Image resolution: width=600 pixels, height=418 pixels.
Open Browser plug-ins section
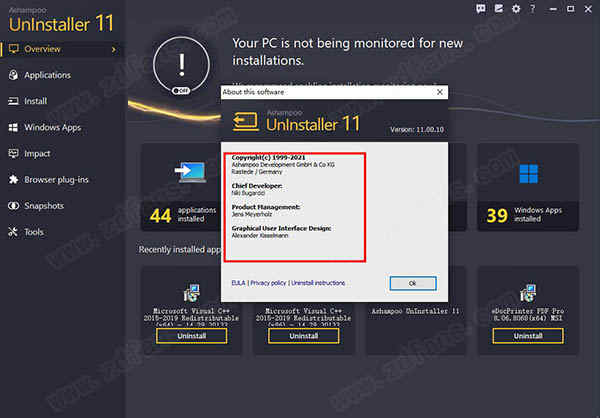pos(56,180)
